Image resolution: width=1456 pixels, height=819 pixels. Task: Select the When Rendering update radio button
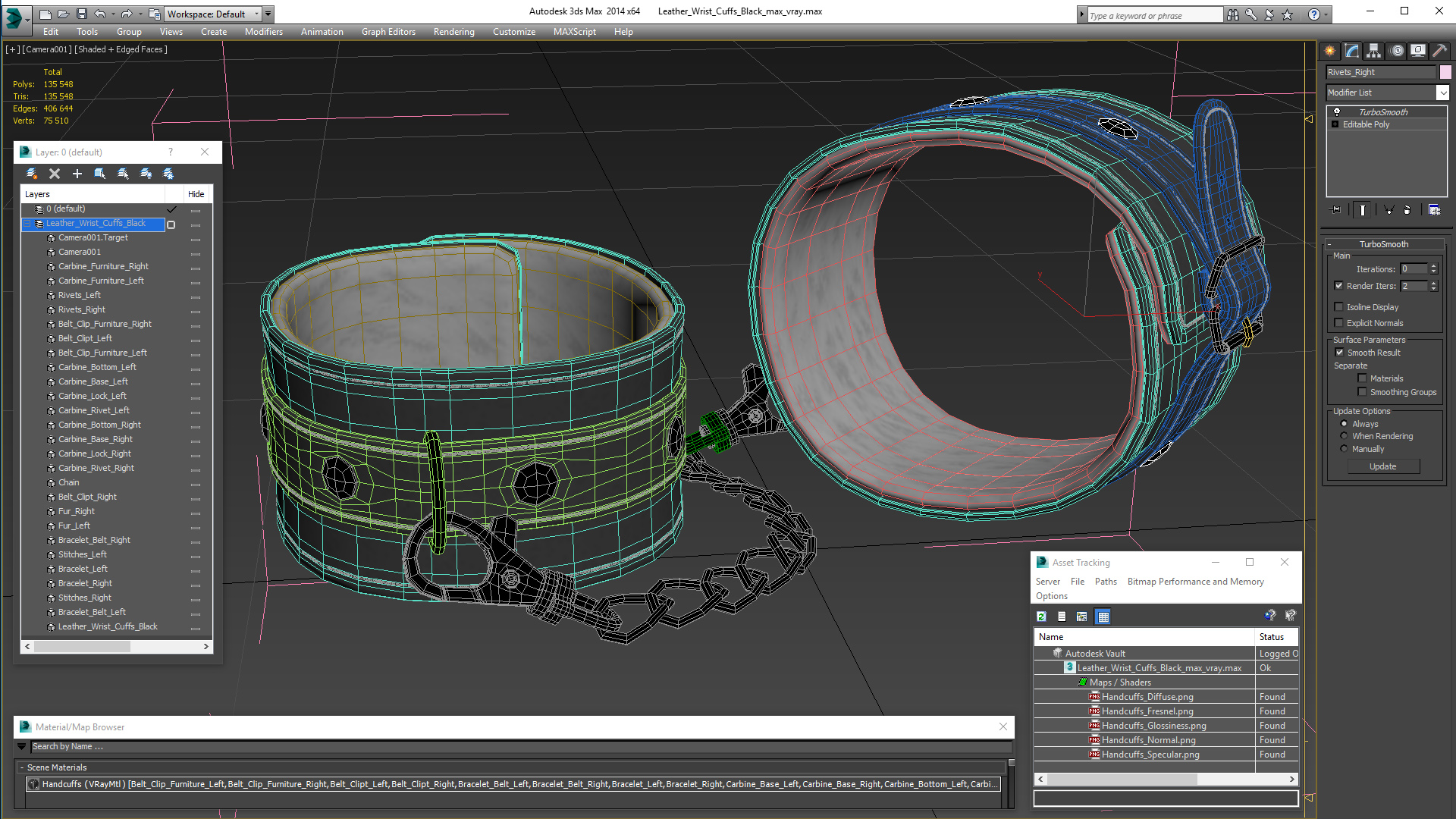(x=1345, y=436)
